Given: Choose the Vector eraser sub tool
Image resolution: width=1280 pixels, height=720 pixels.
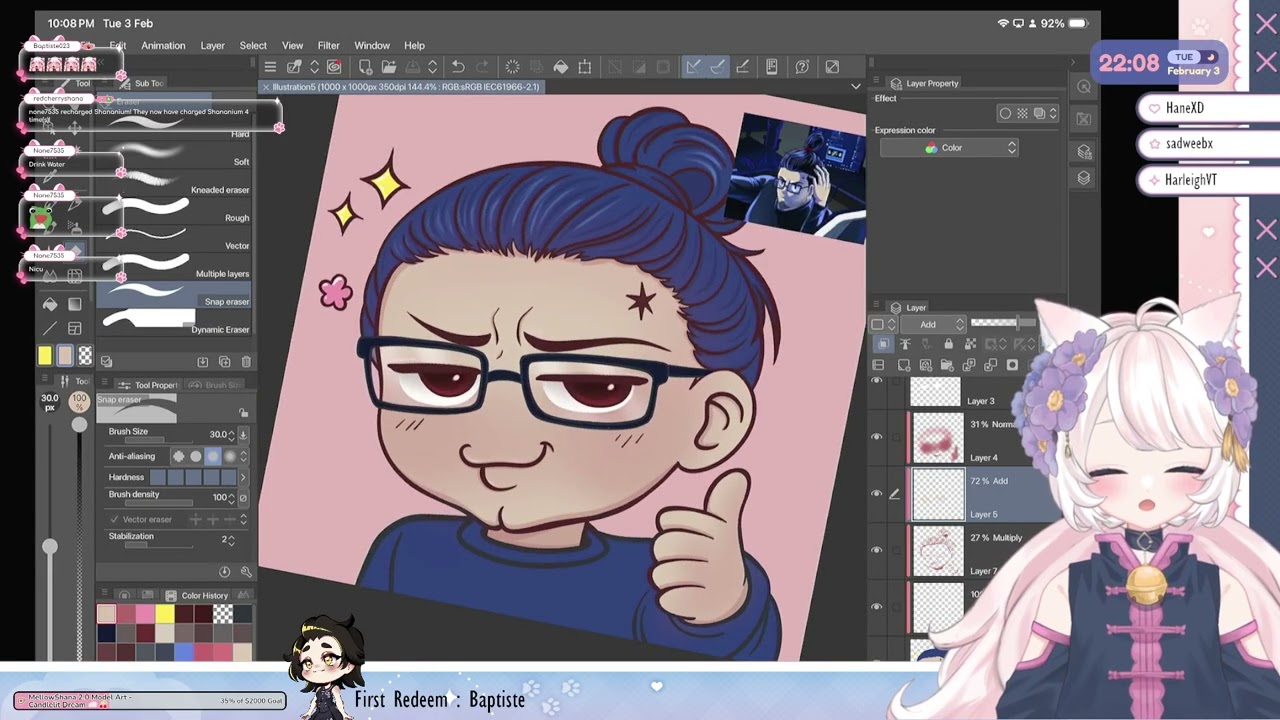Looking at the screenshot, I should (175, 238).
